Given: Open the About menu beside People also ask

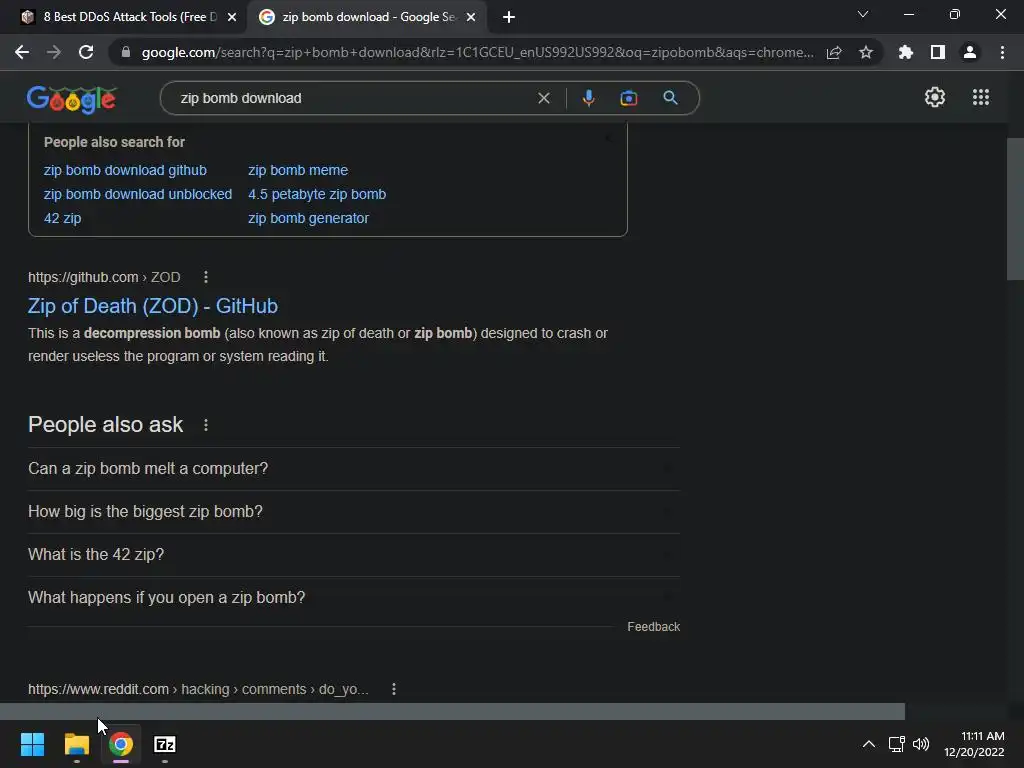Looking at the screenshot, I should [206, 425].
